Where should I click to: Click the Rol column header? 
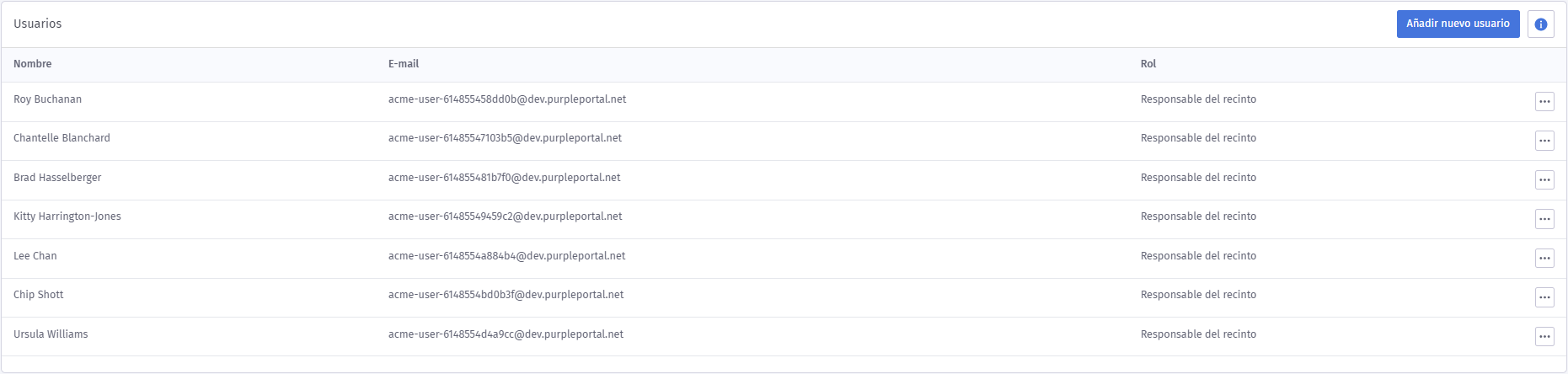click(x=1148, y=64)
